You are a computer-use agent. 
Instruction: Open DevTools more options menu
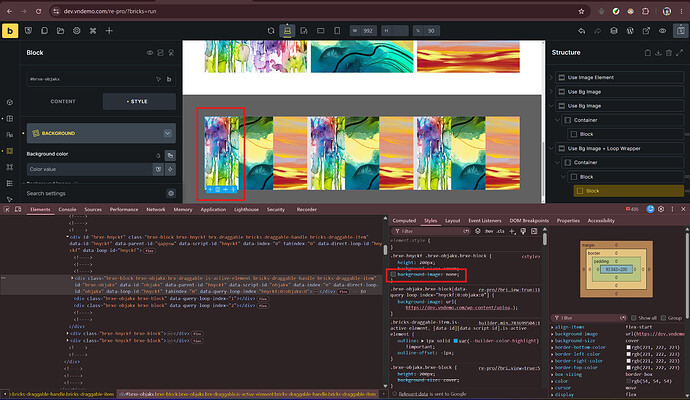[x=672, y=209]
